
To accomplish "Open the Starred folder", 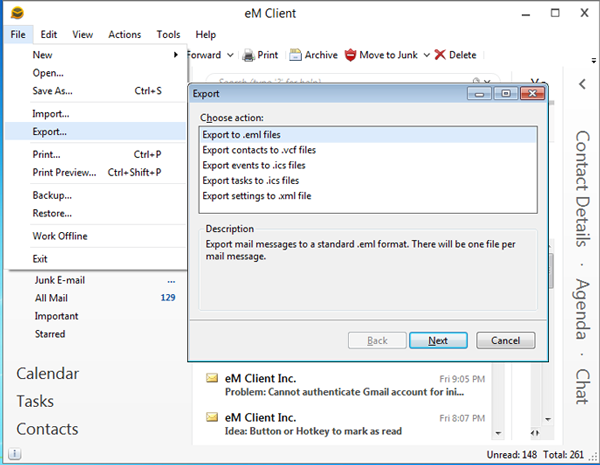I will pyautogui.click(x=50, y=334).
